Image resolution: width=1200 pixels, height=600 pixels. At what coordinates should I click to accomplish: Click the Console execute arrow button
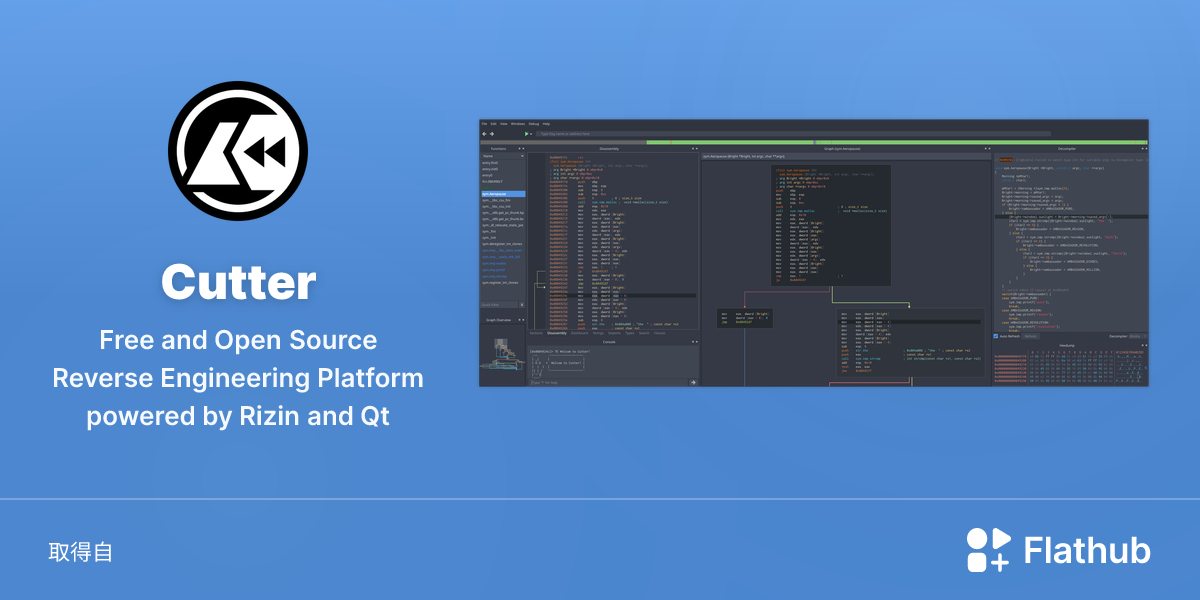pyautogui.click(x=693, y=382)
